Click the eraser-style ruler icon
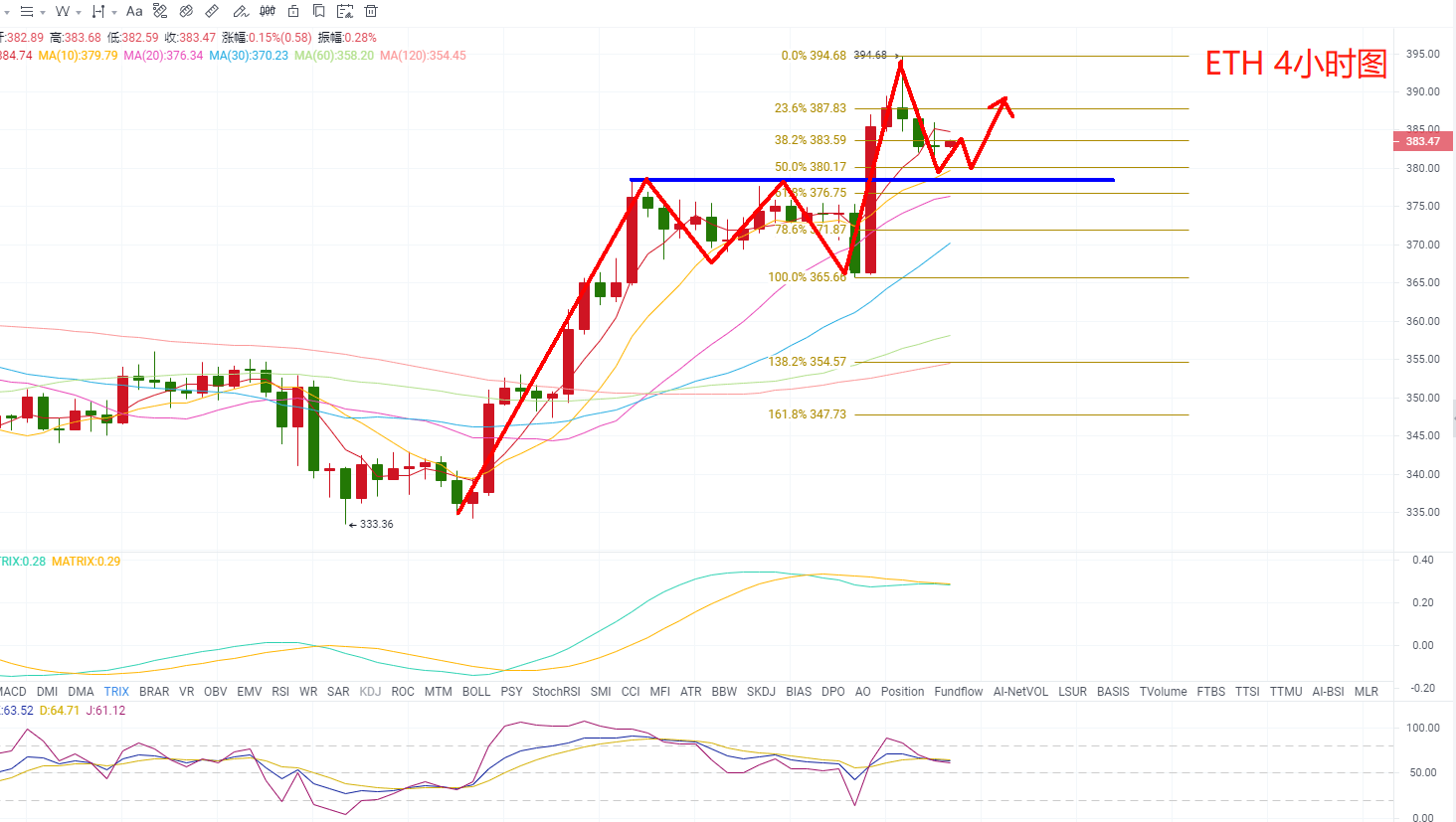This screenshot has width=1456, height=822. point(186,11)
